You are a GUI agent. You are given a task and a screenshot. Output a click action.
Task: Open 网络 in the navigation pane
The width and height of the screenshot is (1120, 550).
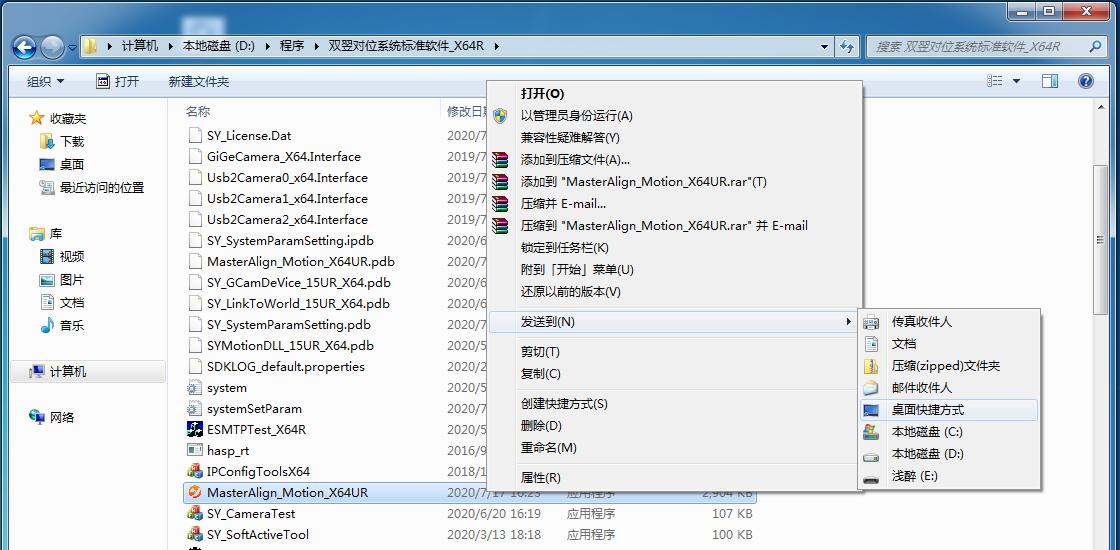pos(61,417)
